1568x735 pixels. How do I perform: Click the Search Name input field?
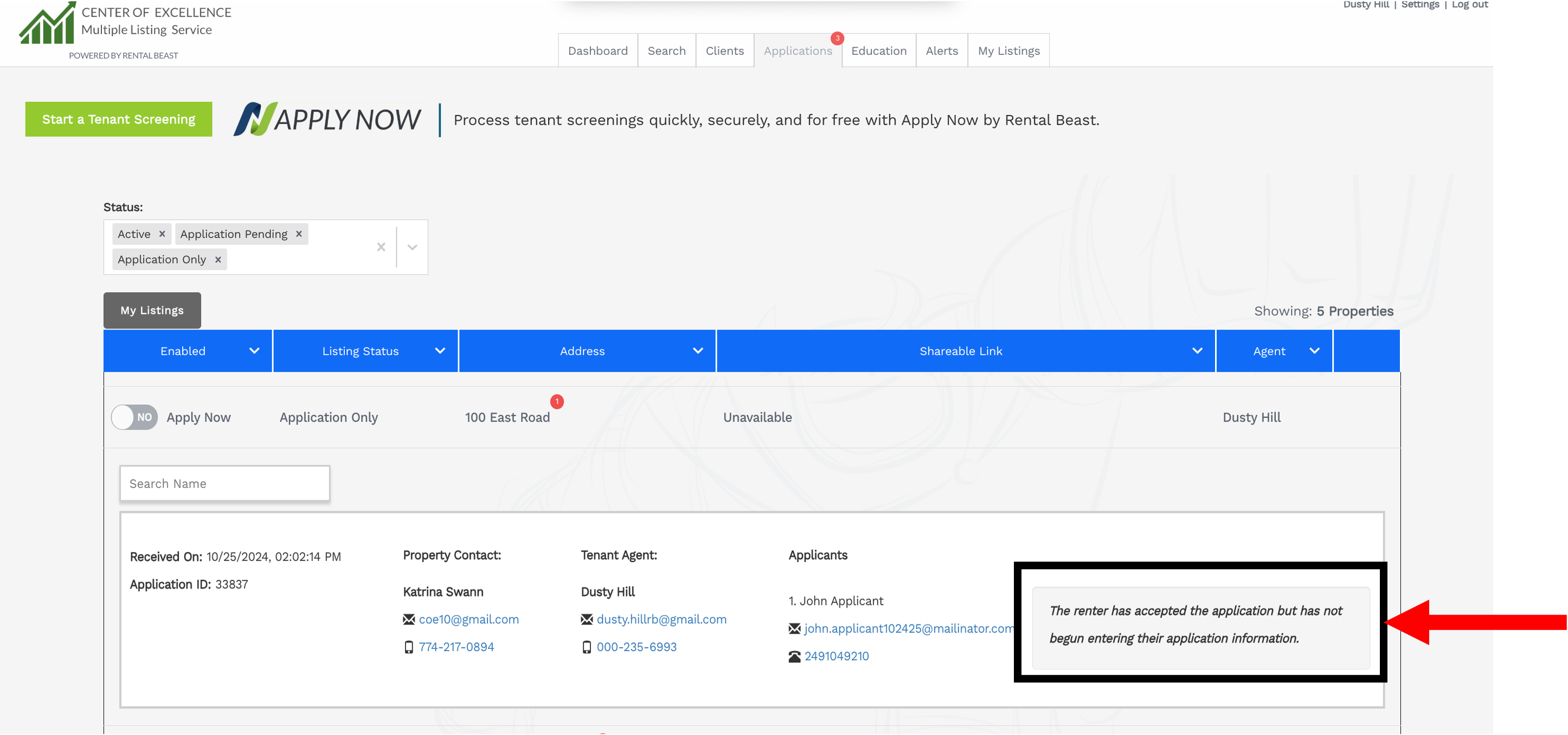[224, 483]
